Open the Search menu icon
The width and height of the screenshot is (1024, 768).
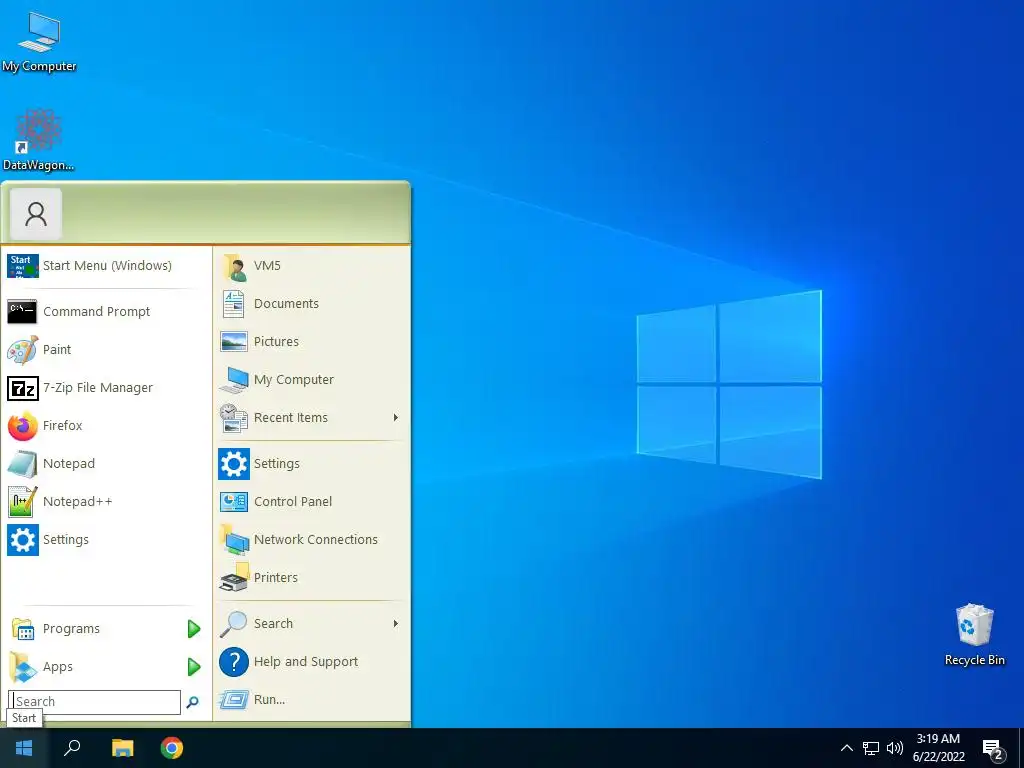[x=234, y=624]
